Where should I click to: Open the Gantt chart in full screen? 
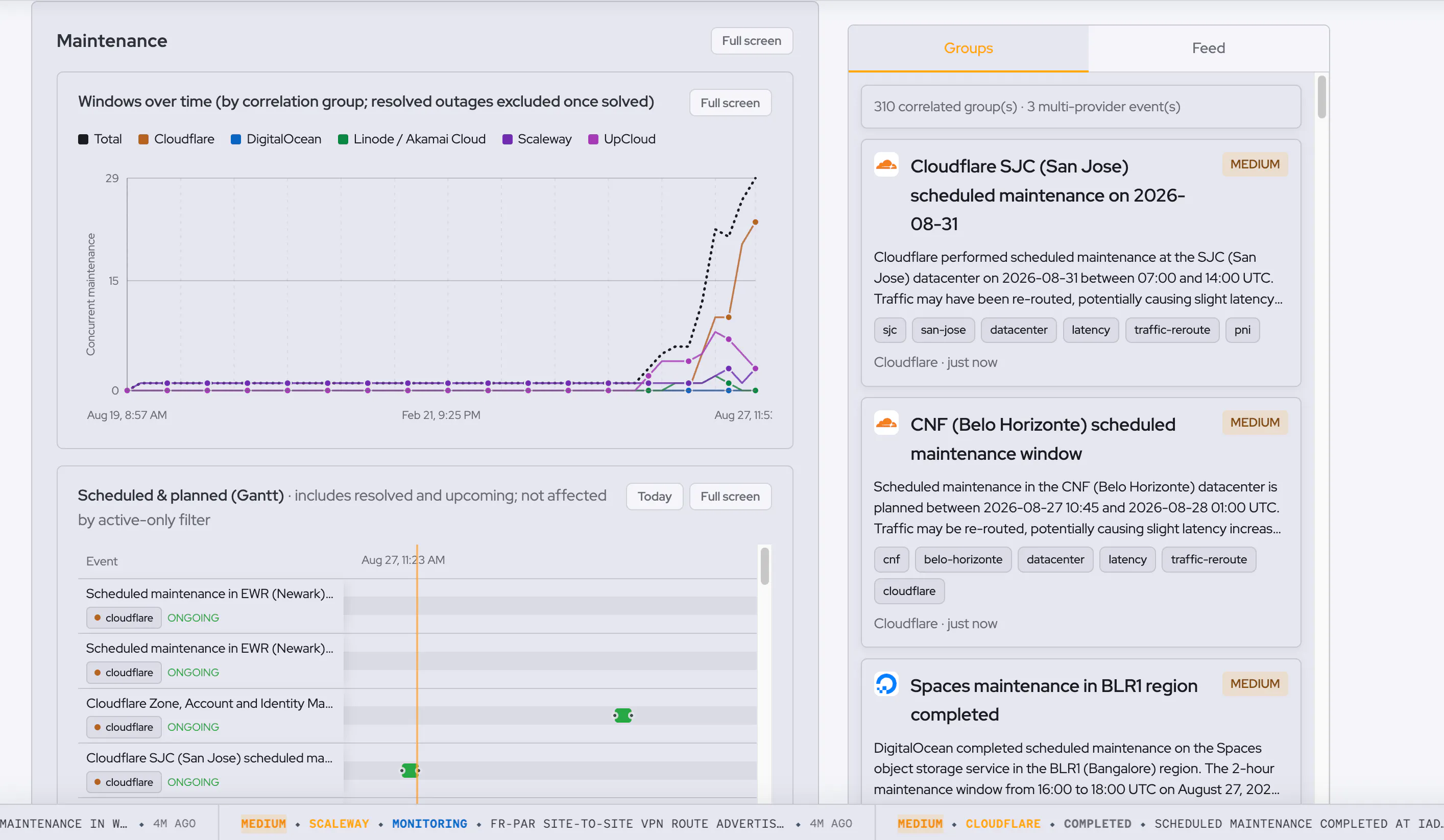coord(730,497)
